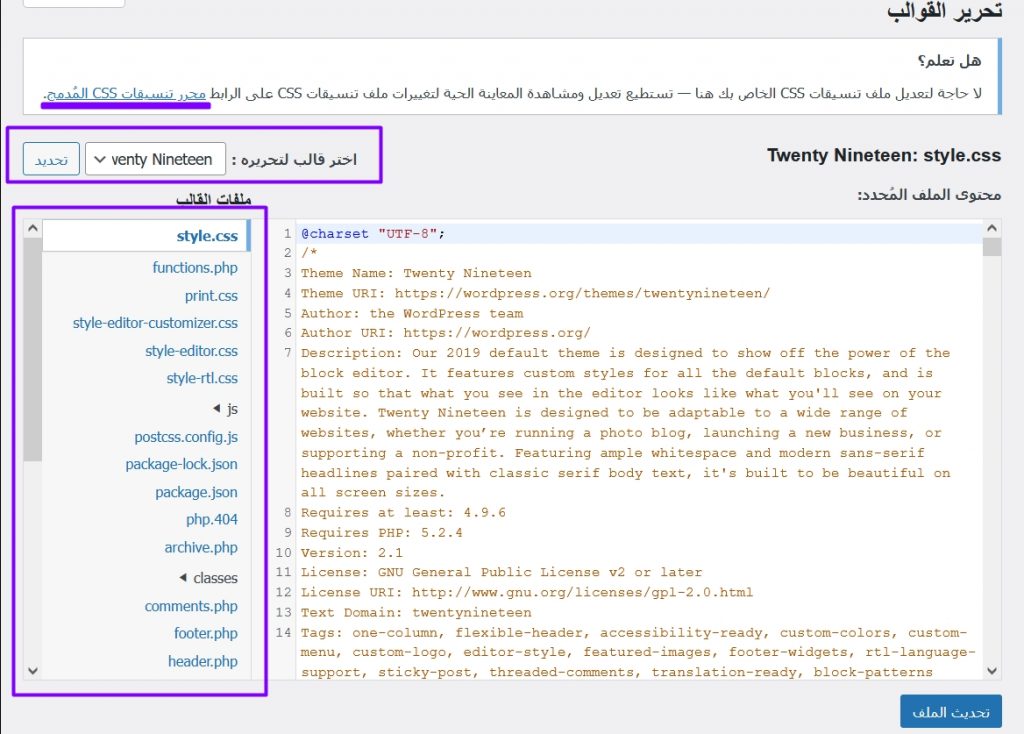The image size is (1024, 734).
Task: Open style-rtl.css file
Action: click(202, 379)
